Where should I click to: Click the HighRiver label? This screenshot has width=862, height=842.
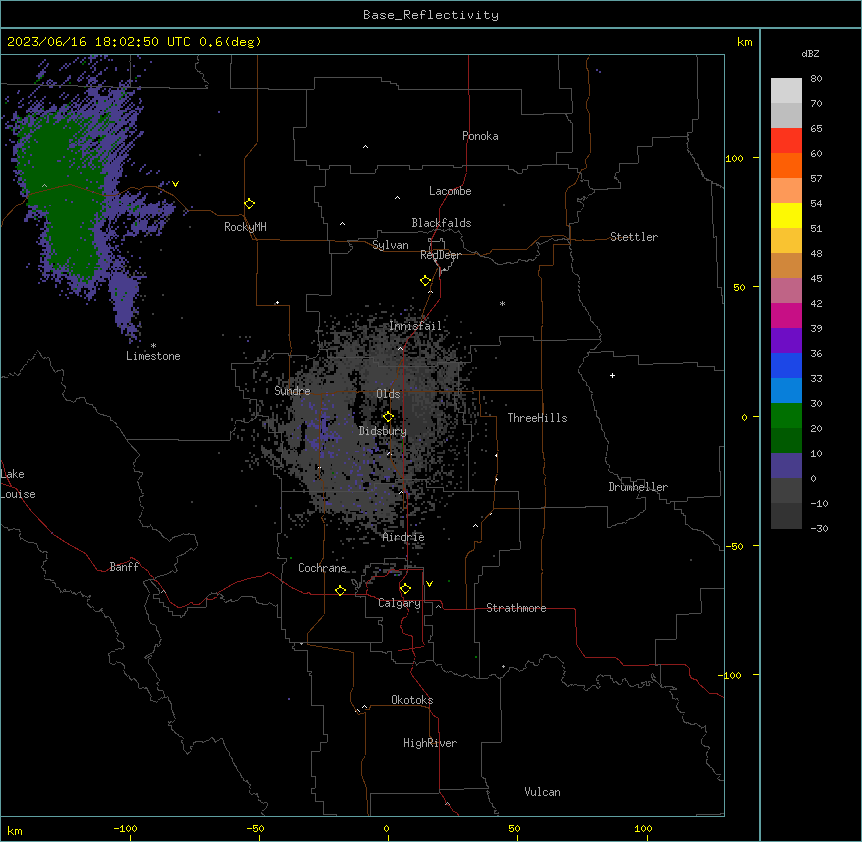tap(430, 743)
